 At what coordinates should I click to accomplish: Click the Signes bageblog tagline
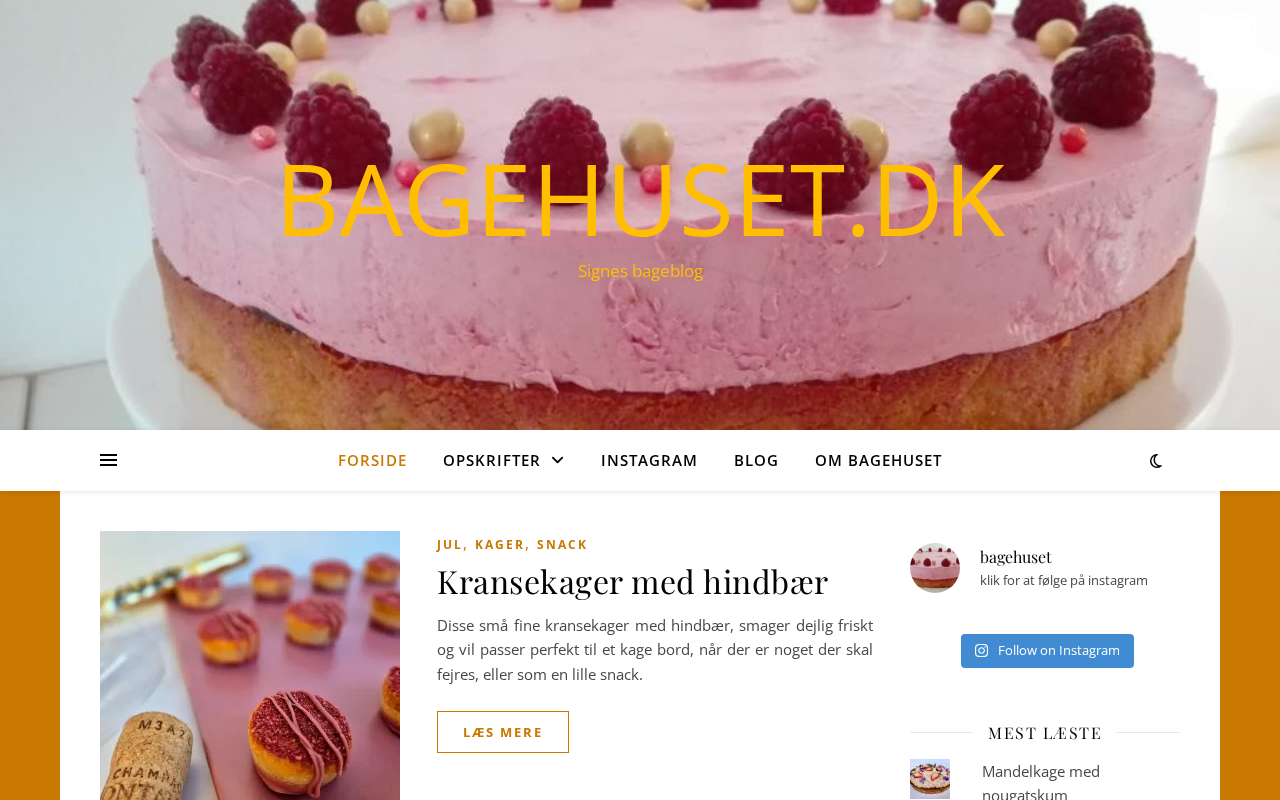pos(640,271)
